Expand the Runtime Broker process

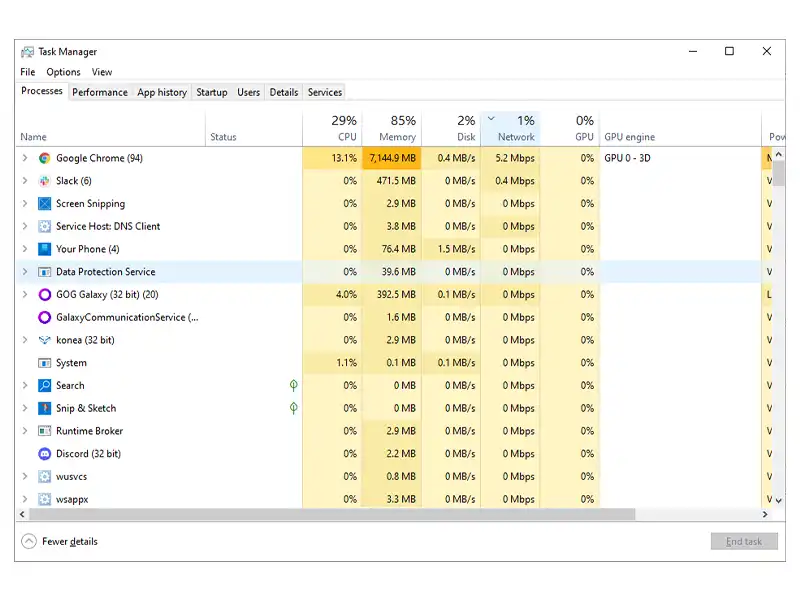coord(24,431)
